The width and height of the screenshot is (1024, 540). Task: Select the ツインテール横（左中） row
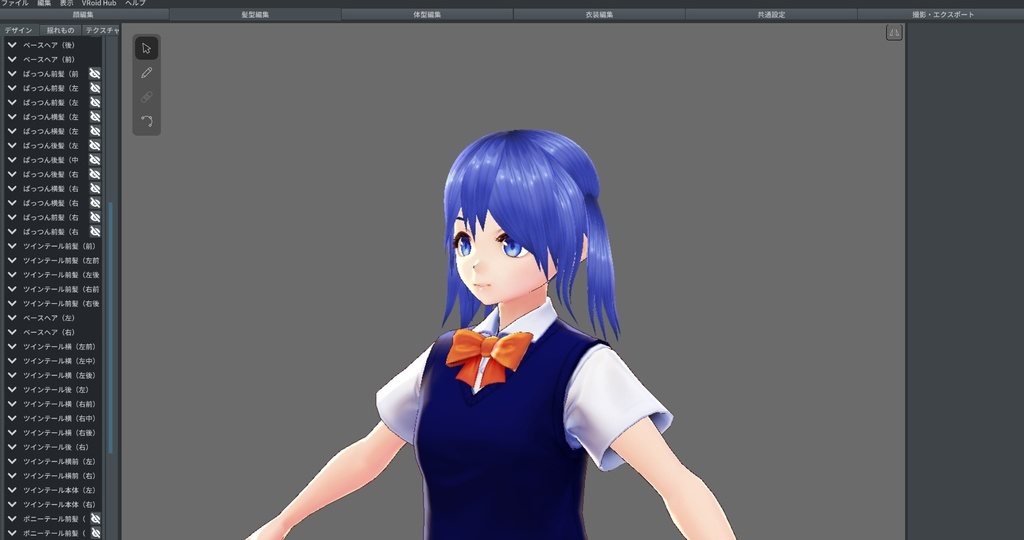52,361
